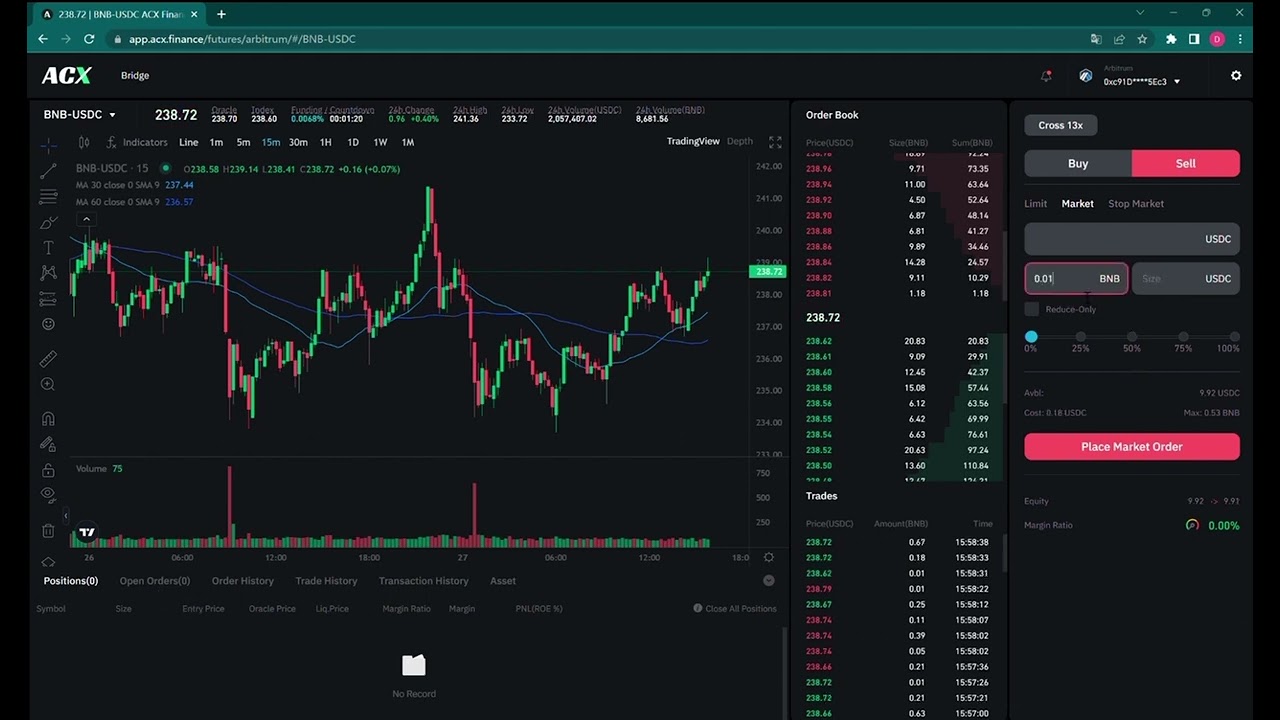Set size slider to 100%
Viewport: 1280px width, 720px height.
pyautogui.click(x=1234, y=338)
